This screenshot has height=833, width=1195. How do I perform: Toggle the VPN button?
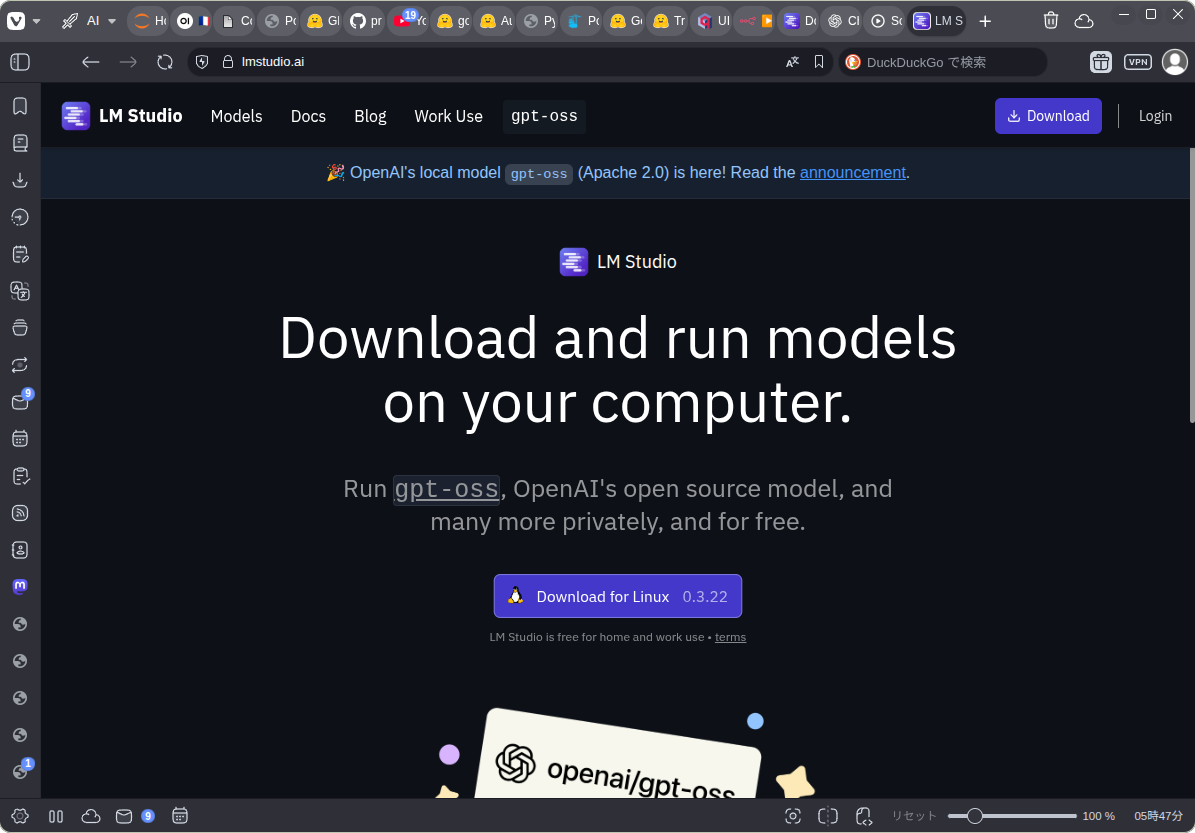point(1138,62)
